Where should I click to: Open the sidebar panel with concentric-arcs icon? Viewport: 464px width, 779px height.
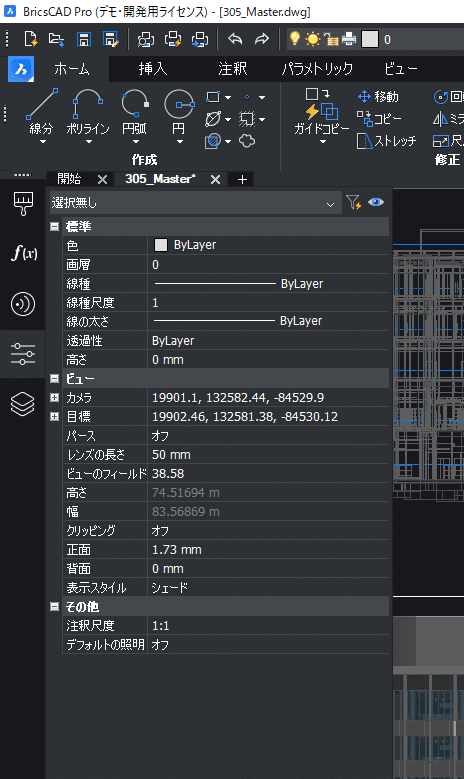(23, 304)
